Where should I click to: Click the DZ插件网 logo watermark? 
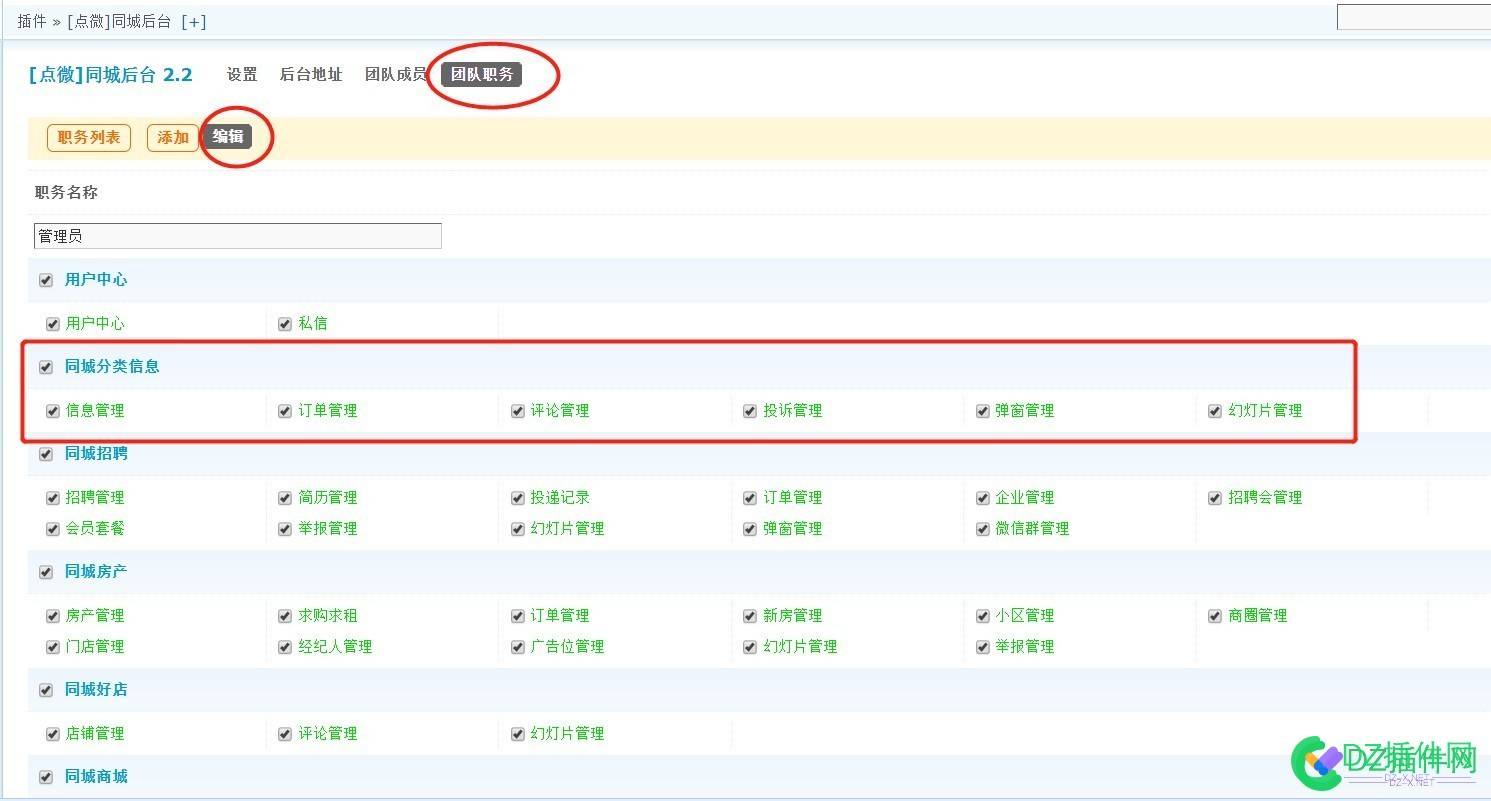1385,761
